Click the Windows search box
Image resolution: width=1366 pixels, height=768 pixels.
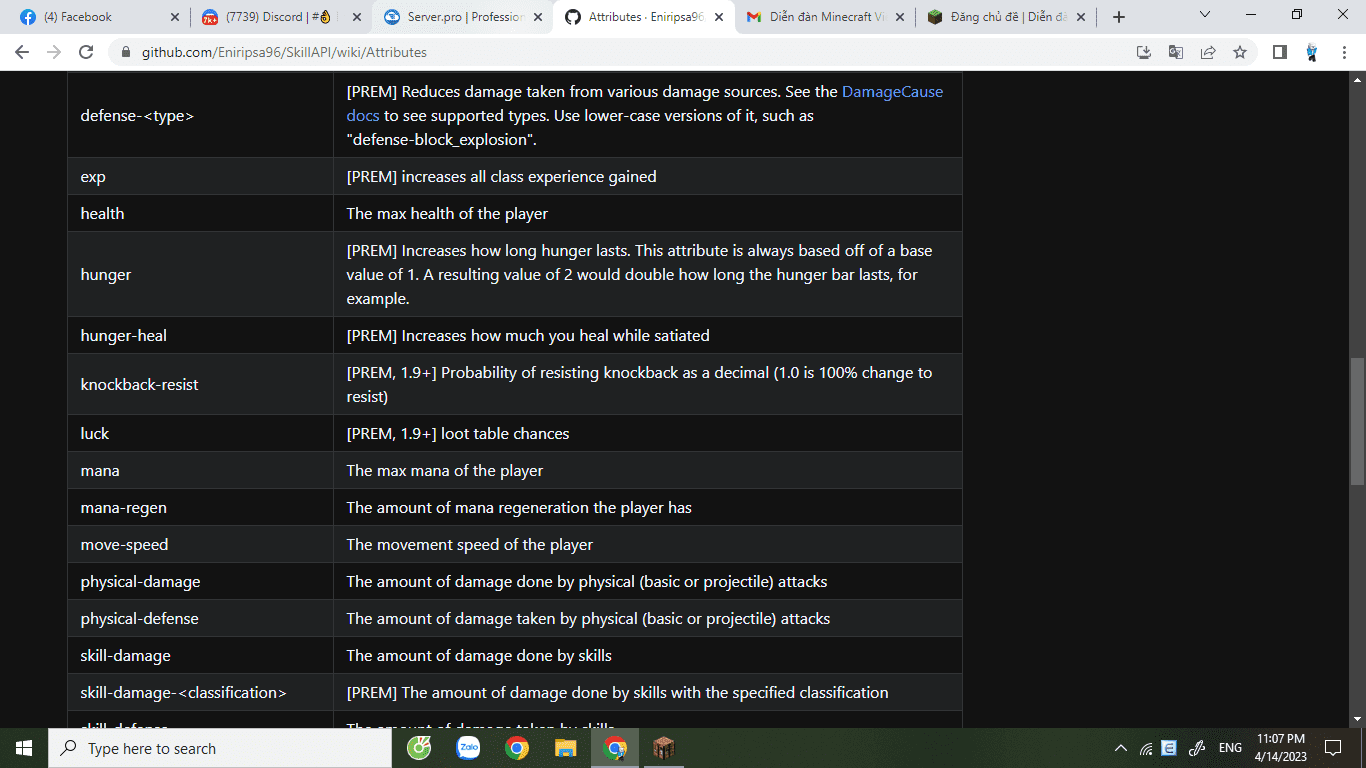click(220, 748)
